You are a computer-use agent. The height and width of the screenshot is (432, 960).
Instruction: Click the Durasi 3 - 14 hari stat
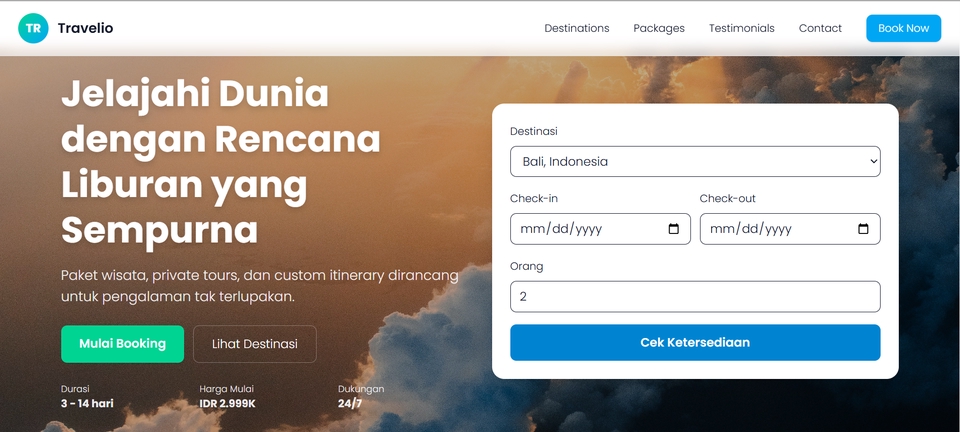(87, 396)
